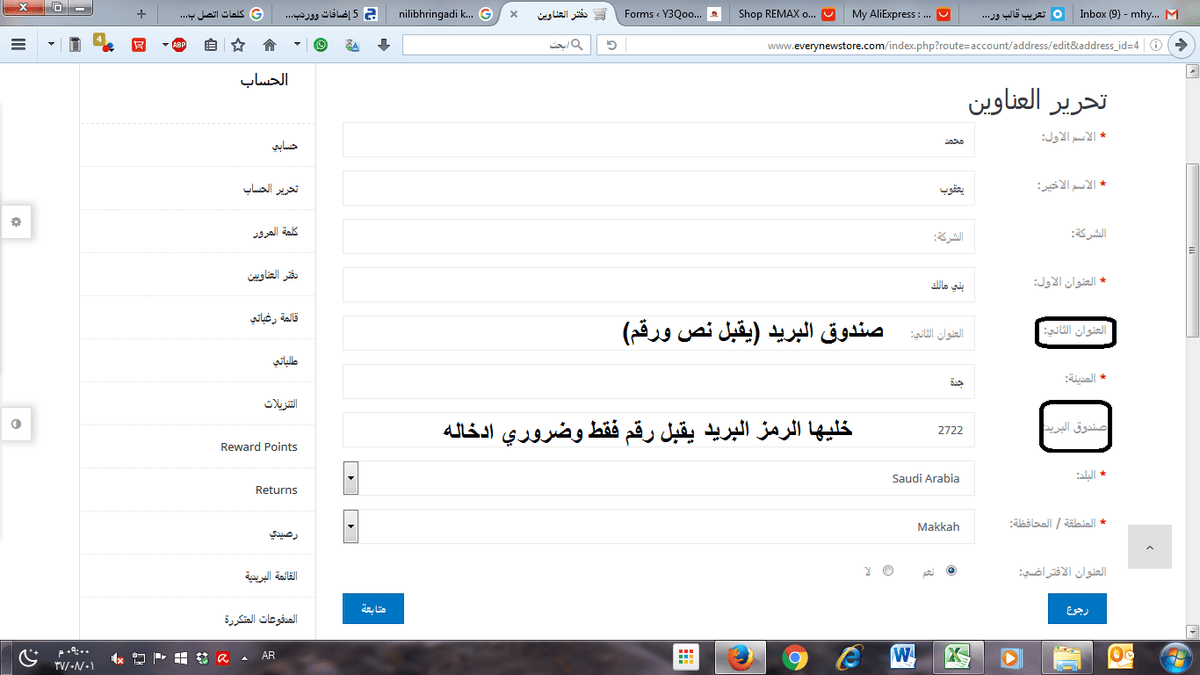Click the Adblock Plus ABP icon
The width and height of the screenshot is (1200, 675).
point(178,45)
